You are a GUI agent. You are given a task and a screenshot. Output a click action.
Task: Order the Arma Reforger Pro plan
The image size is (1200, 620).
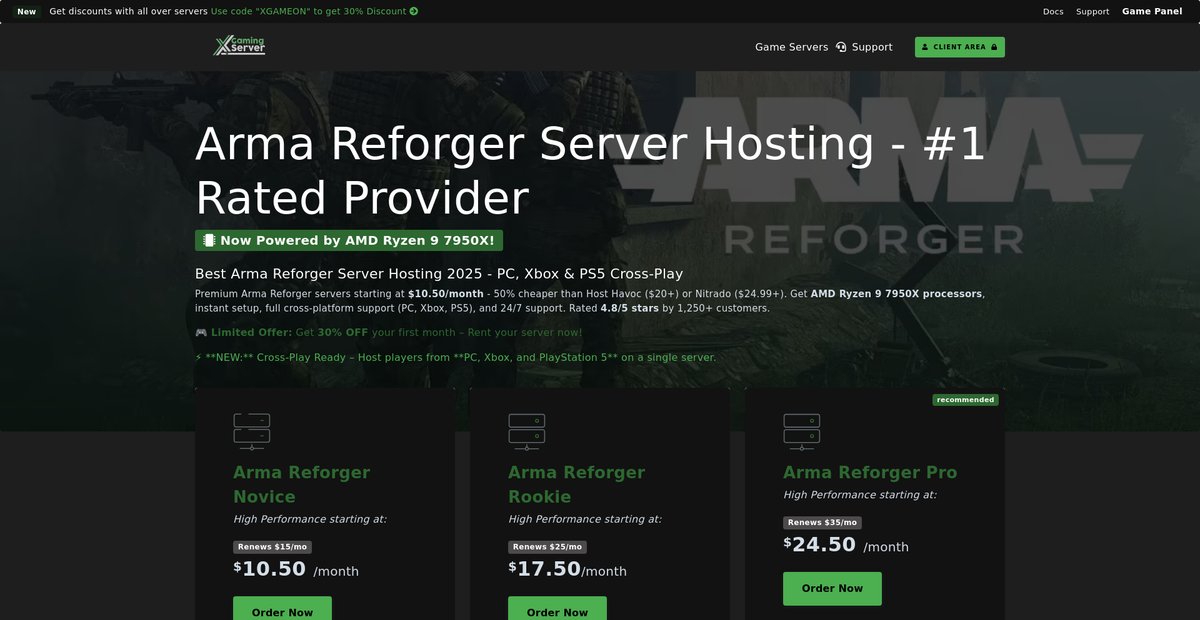coord(832,588)
